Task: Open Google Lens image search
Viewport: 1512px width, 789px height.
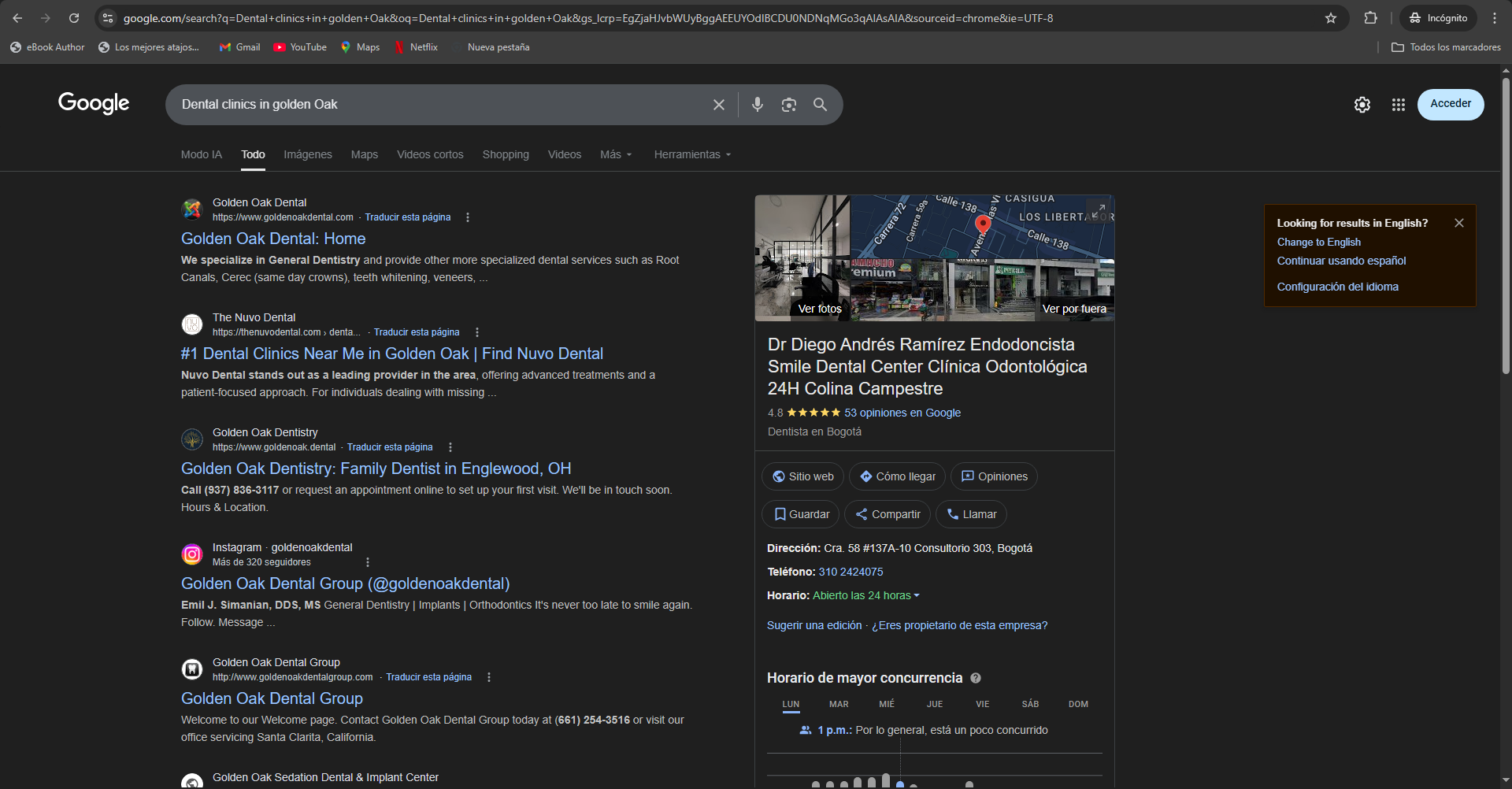Action: pyautogui.click(x=788, y=105)
